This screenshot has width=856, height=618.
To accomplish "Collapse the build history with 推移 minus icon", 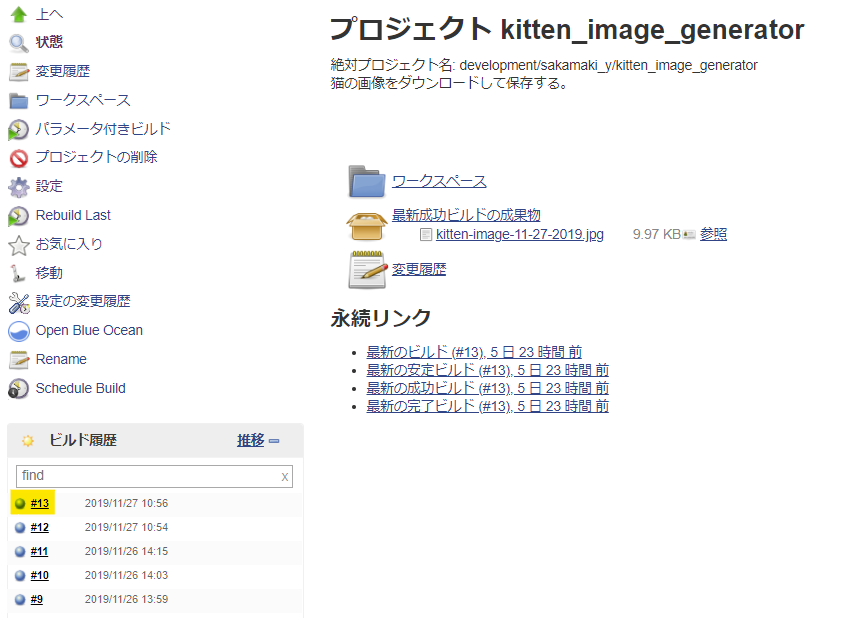I will point(274,441).
